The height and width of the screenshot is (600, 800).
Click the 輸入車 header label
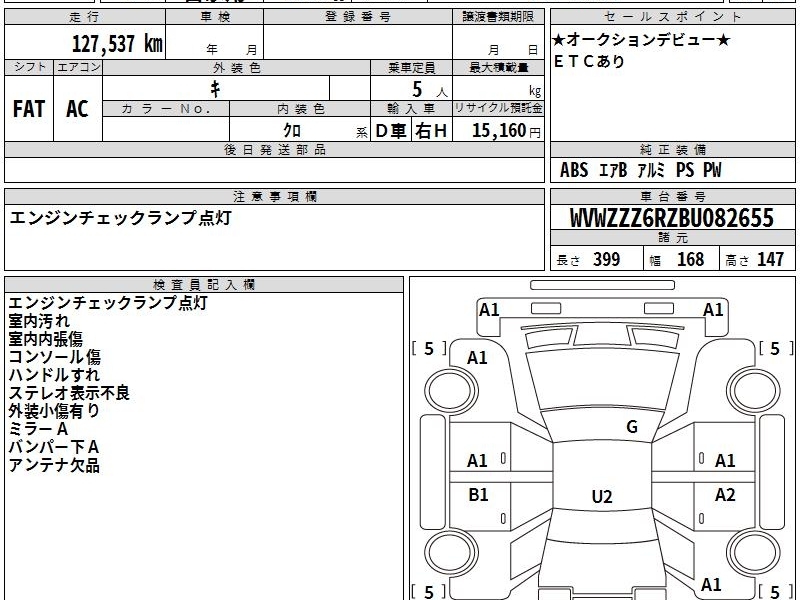coord(411,109)
